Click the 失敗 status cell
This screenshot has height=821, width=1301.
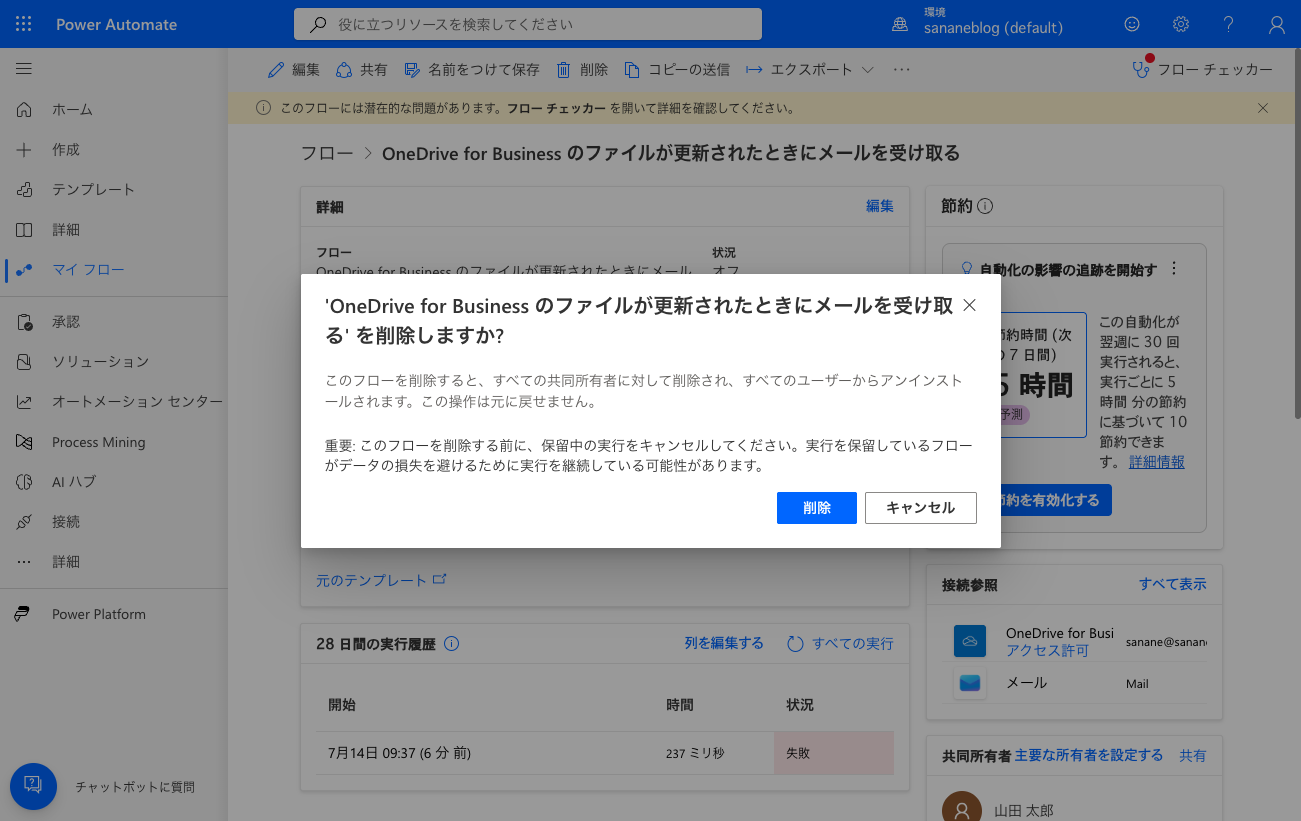(x=834, y=753)
